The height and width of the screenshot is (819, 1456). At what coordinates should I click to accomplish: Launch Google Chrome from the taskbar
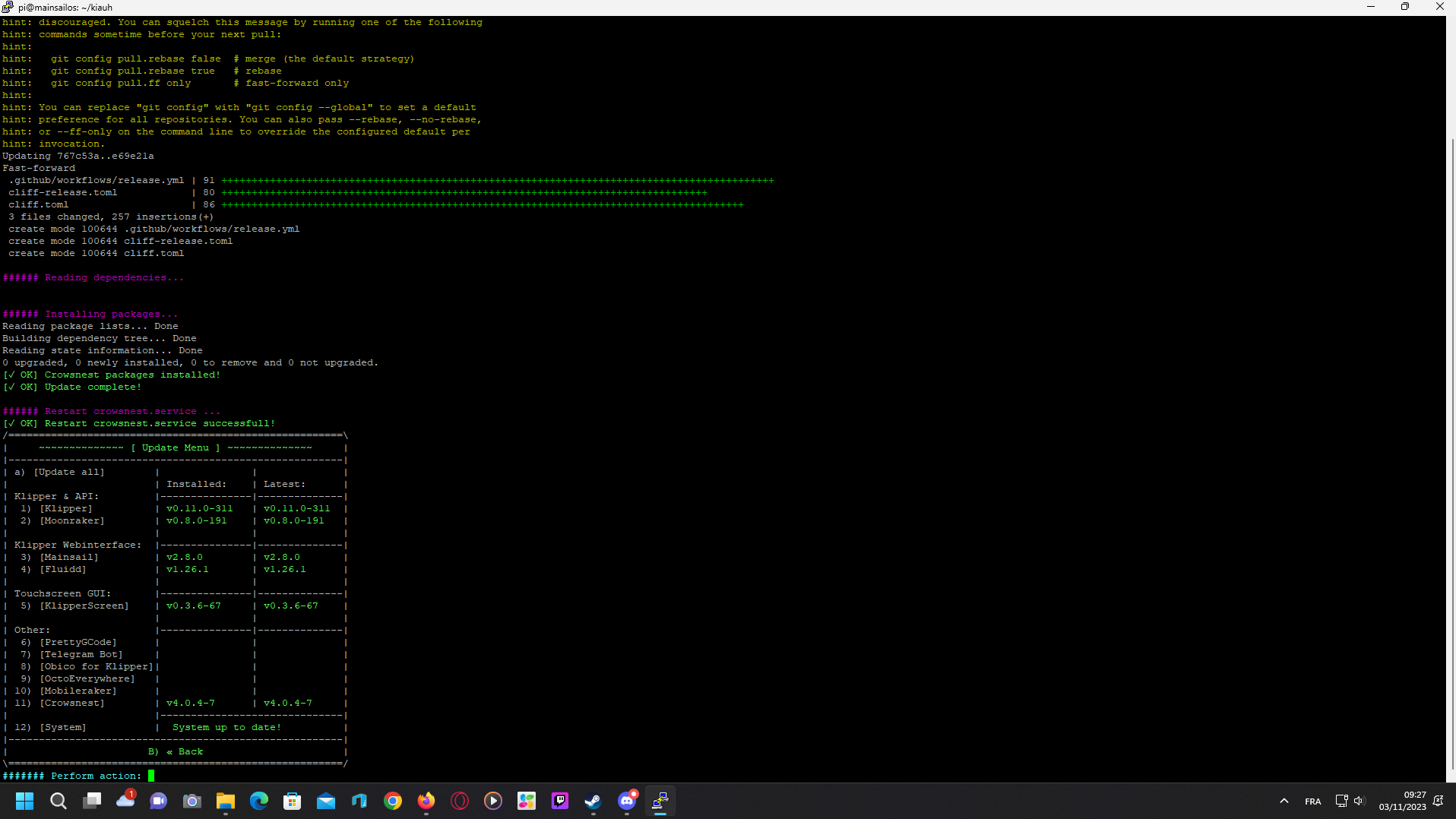click(x=393, y=801)
